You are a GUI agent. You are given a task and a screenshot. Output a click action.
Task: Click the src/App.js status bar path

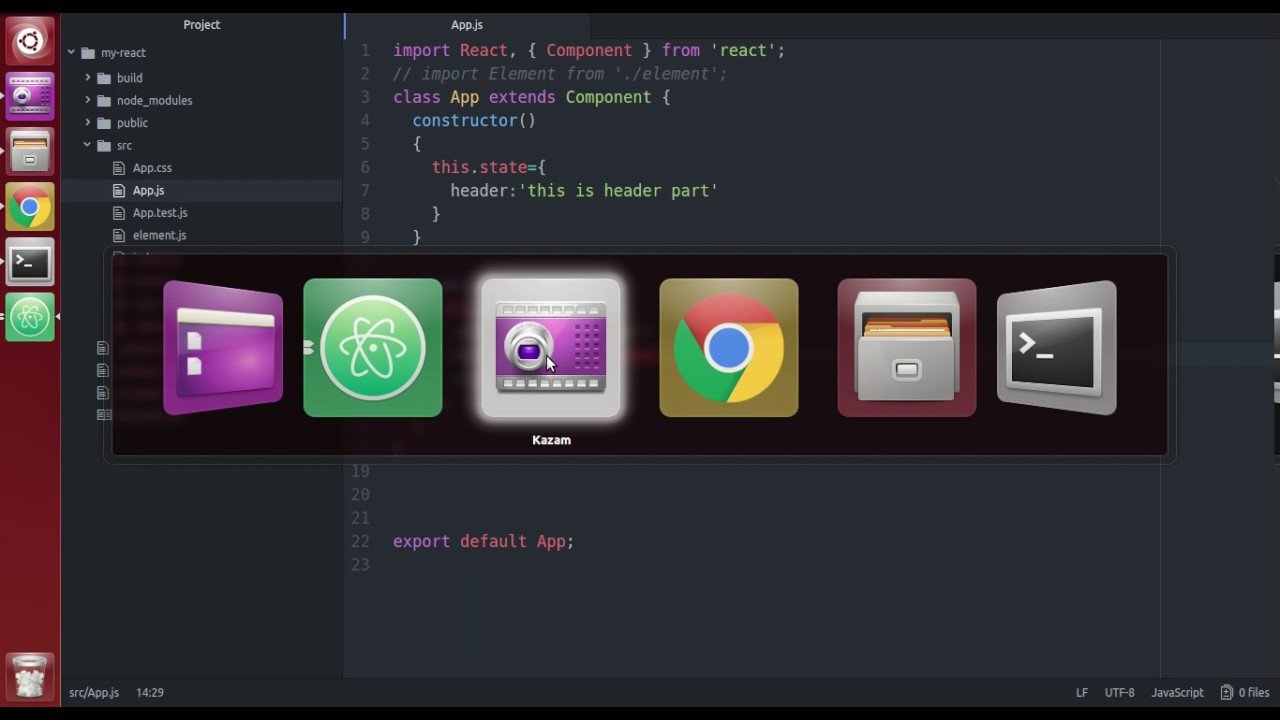pos(94,692)
